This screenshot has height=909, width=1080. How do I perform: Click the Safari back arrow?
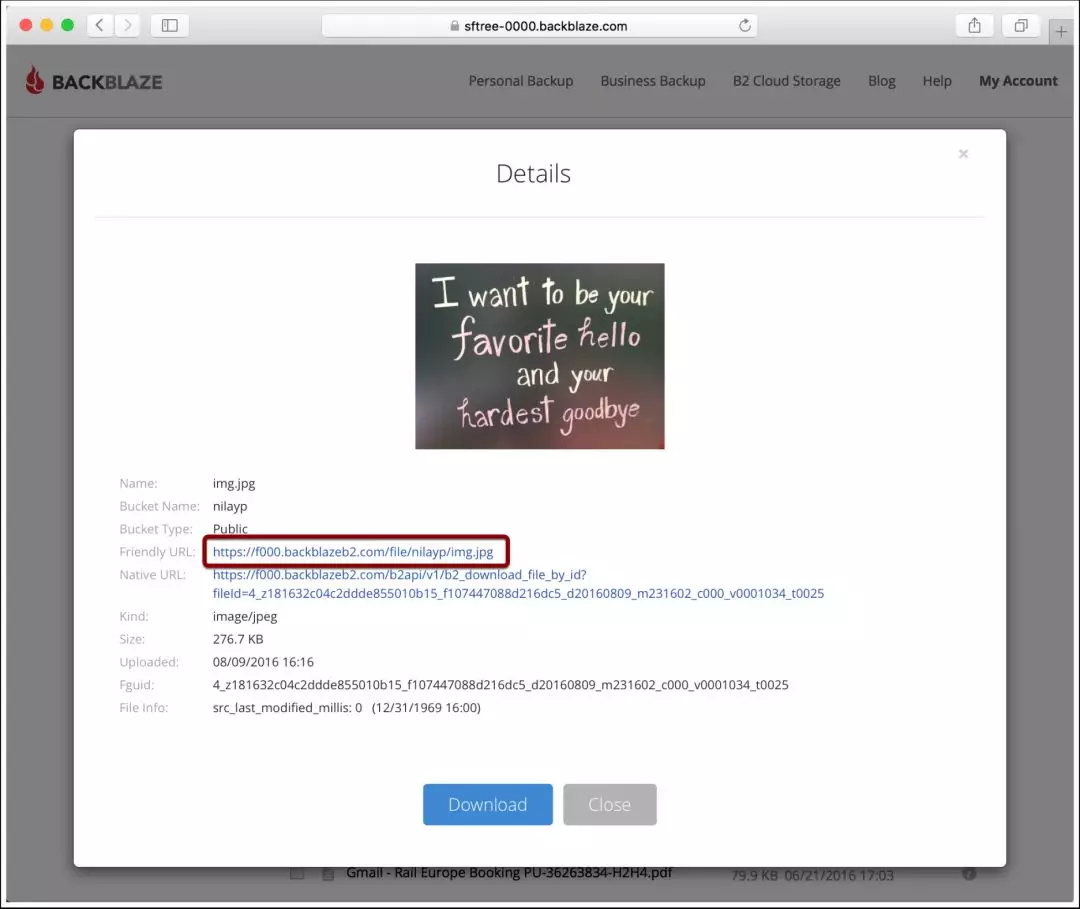tap(100, 25)
